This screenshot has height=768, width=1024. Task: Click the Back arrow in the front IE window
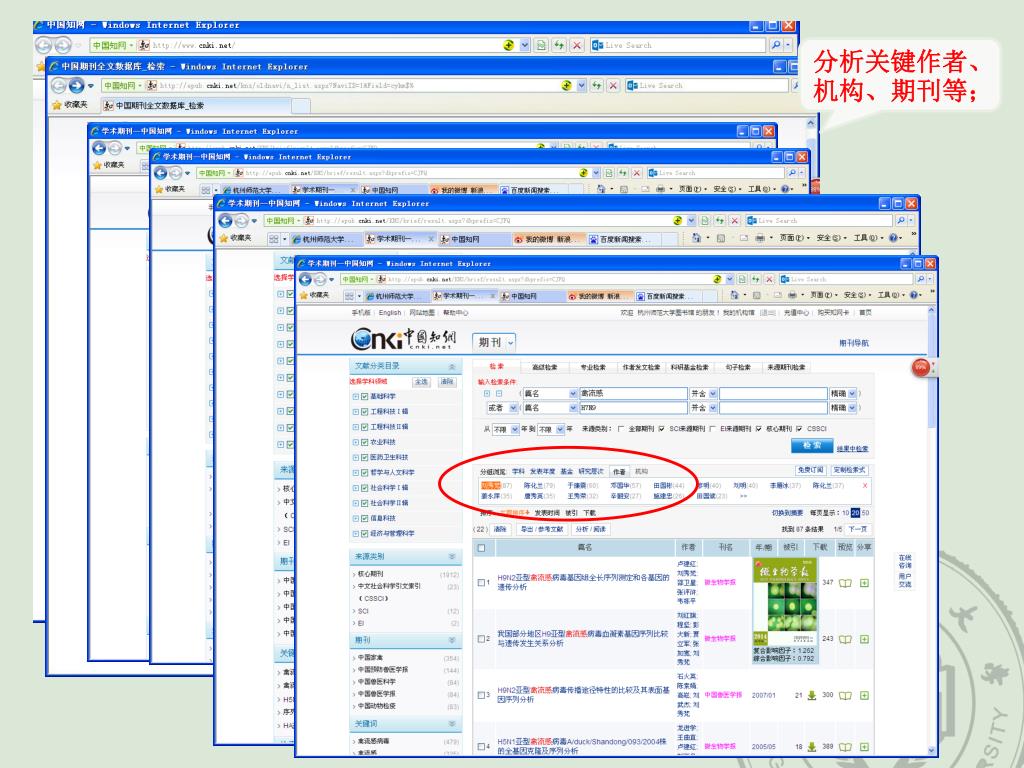(x=305, y=280)
